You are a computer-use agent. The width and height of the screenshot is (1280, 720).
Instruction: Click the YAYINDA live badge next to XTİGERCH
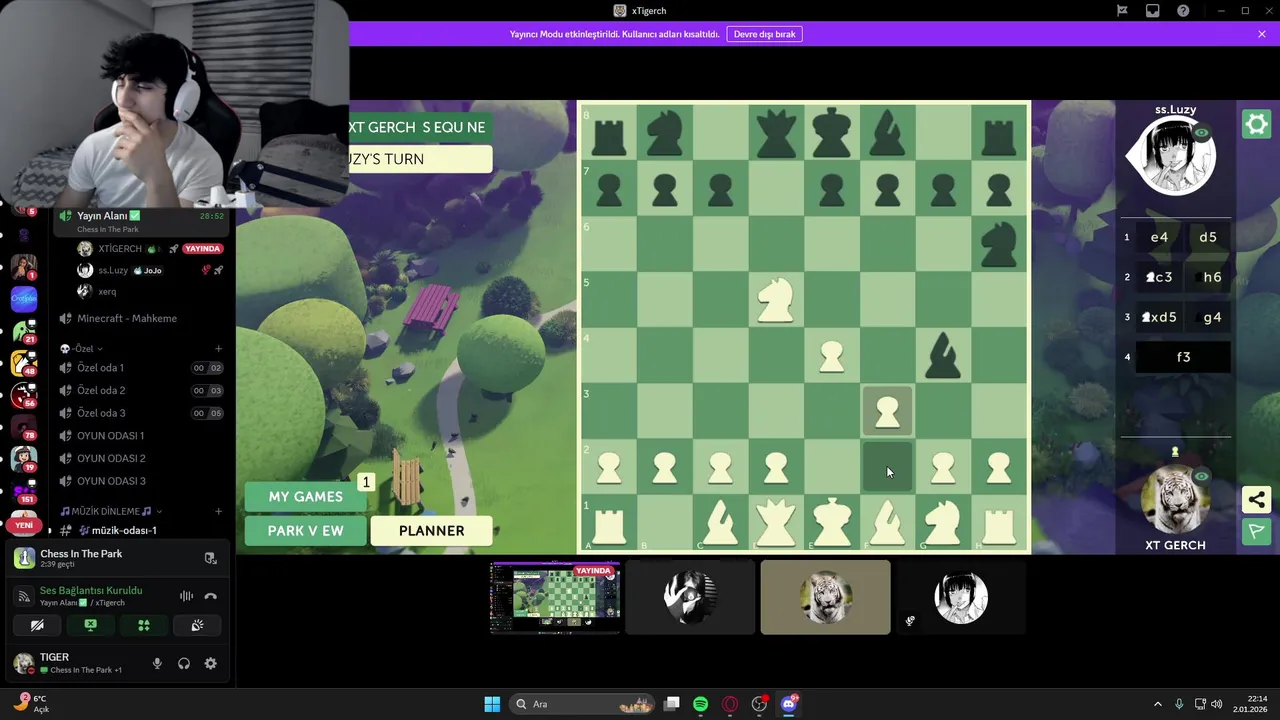203,249
